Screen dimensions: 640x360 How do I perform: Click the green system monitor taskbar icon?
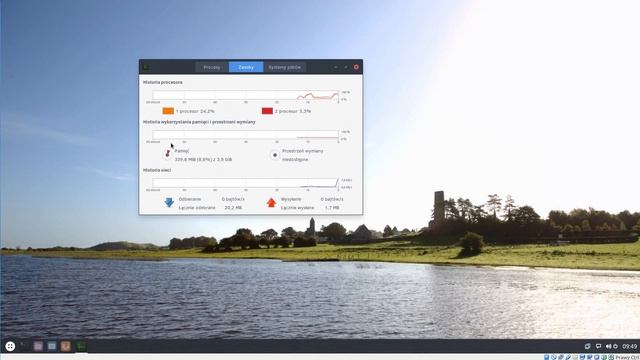coord(81,346)
